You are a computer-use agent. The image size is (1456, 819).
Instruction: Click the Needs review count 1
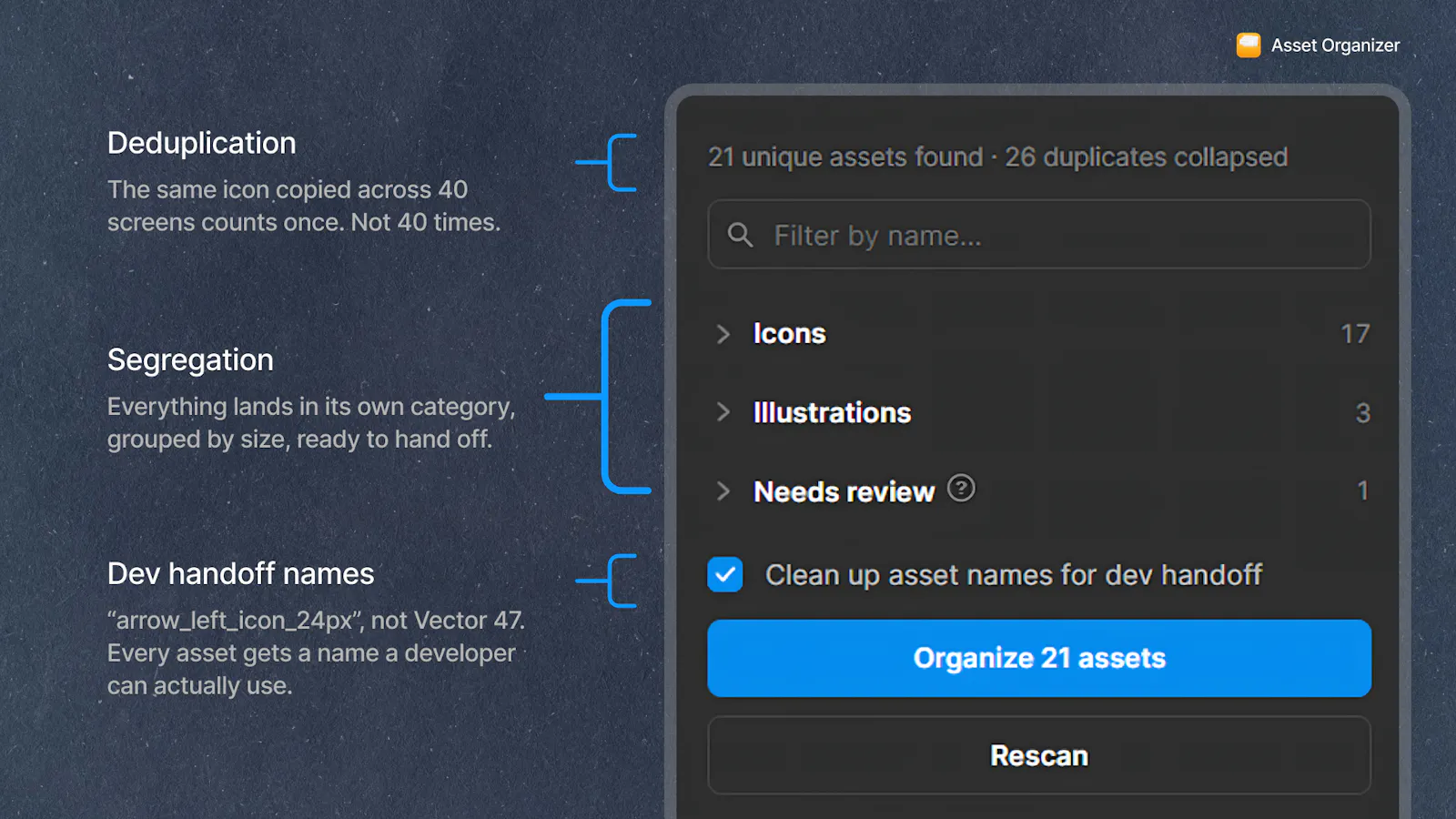(1363, 491)
